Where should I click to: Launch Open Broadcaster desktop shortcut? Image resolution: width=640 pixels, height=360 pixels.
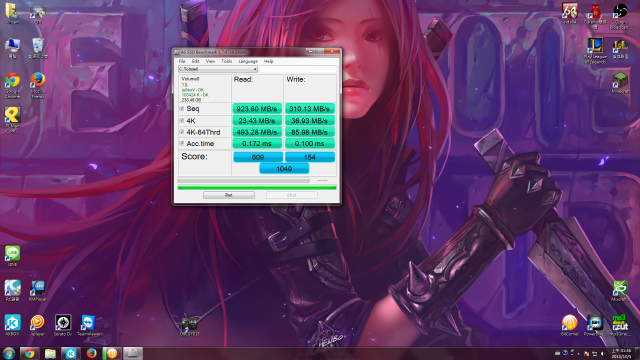coord(620,16)
